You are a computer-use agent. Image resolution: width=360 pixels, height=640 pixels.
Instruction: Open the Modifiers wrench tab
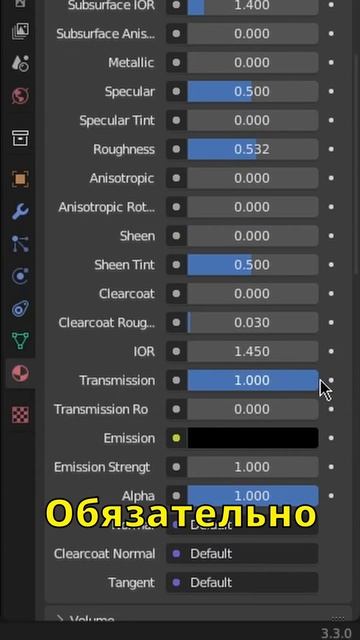point(20,211)
